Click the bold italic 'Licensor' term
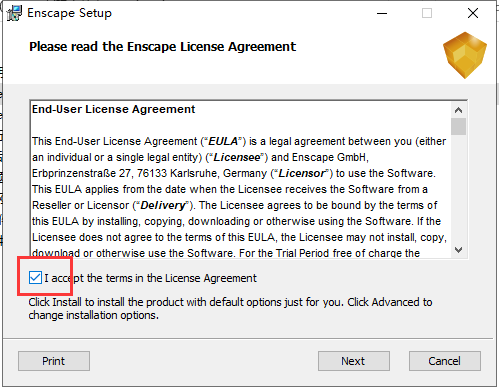The image size is (499, 389). (302, 174)
